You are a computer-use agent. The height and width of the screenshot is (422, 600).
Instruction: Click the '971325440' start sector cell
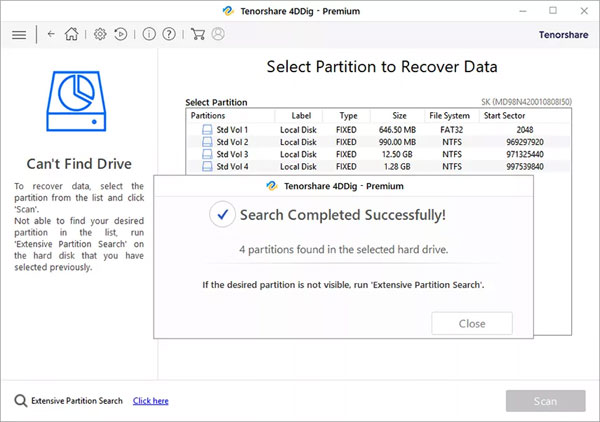(525, 154)
